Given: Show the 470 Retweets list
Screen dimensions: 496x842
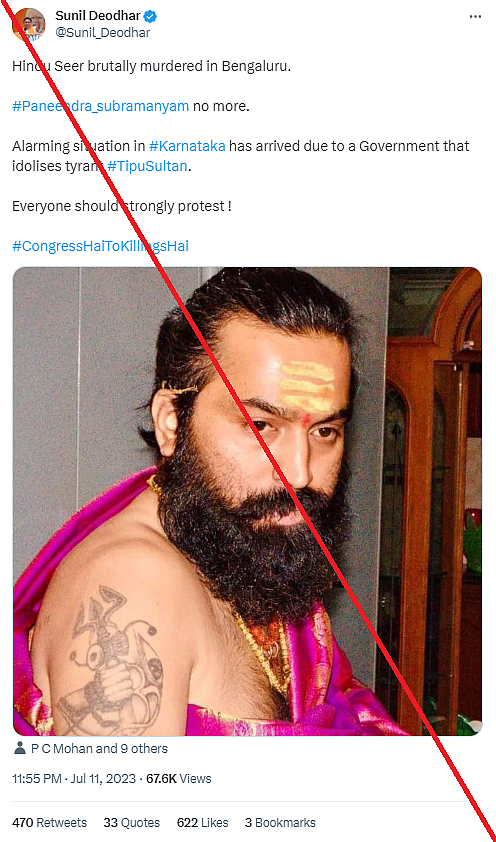Looking at the screenshot, I should [49, 823].
